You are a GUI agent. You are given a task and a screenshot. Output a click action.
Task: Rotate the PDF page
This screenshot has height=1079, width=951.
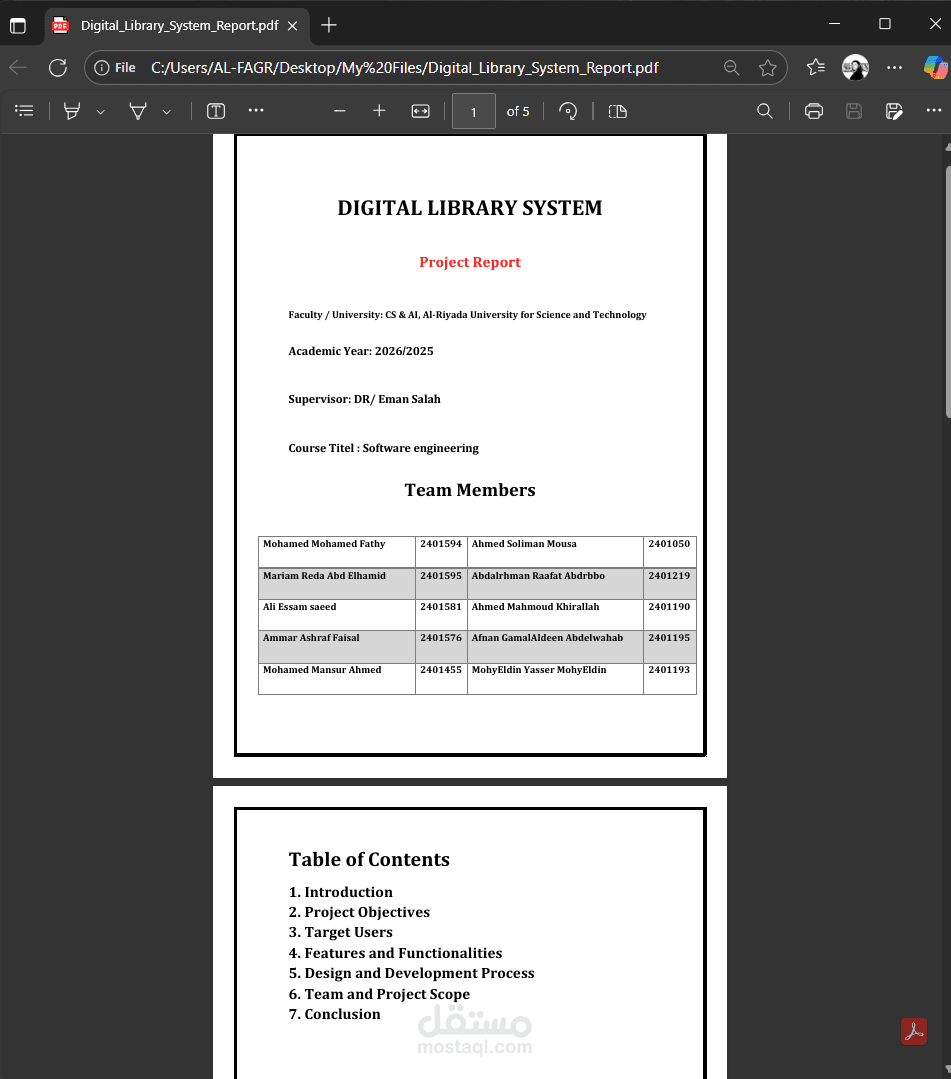point(568,111)
